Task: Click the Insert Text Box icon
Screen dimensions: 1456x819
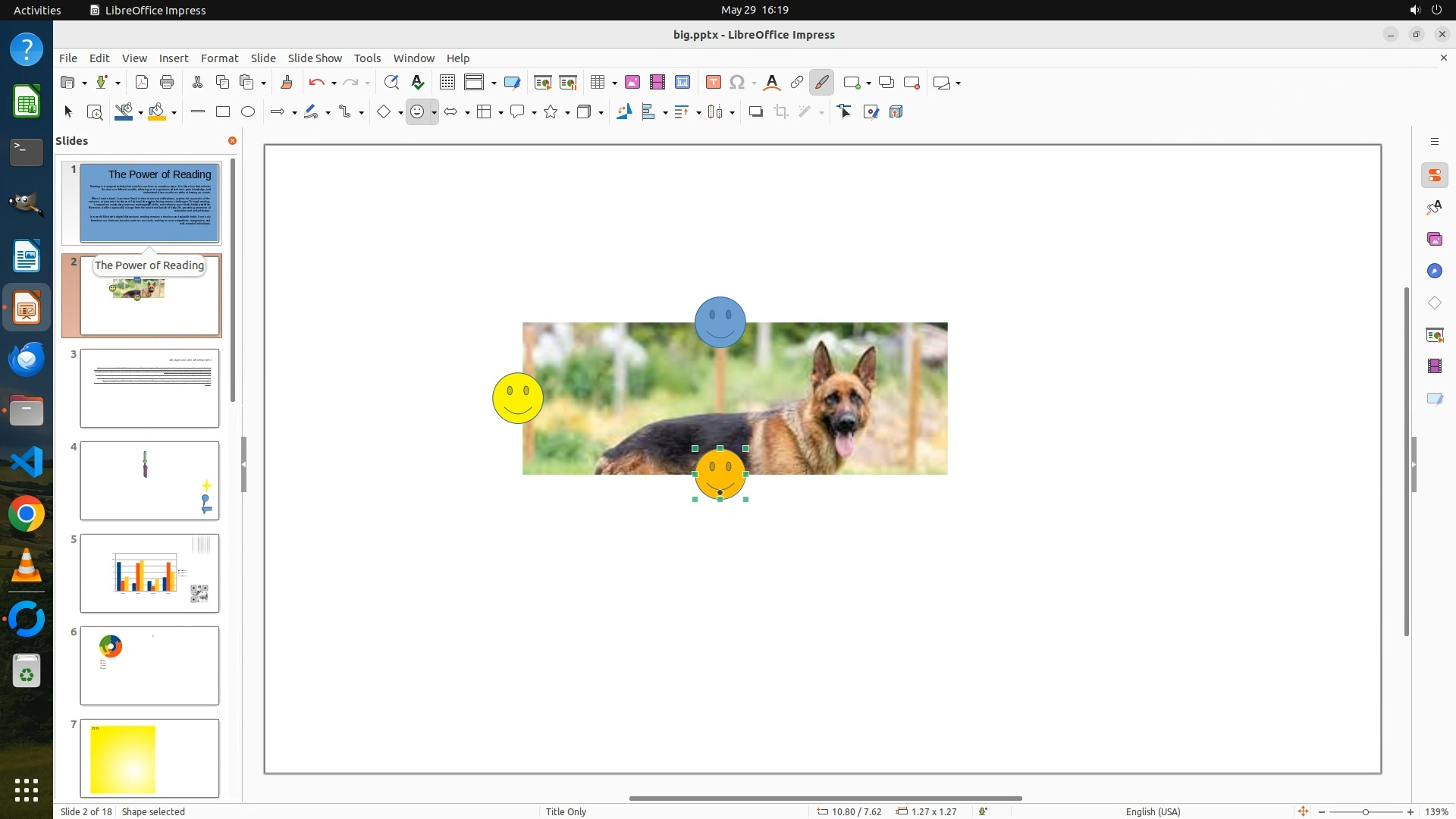Action: [x=713, y=83]
